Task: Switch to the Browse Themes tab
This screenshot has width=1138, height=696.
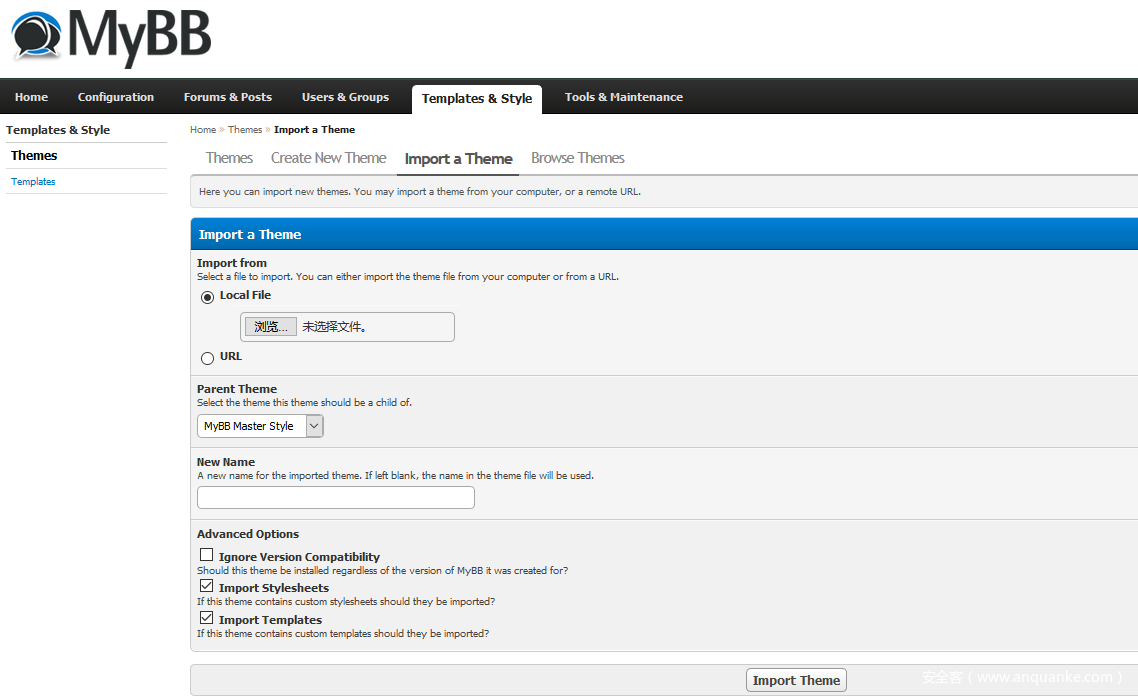Action: click(577, 158)
